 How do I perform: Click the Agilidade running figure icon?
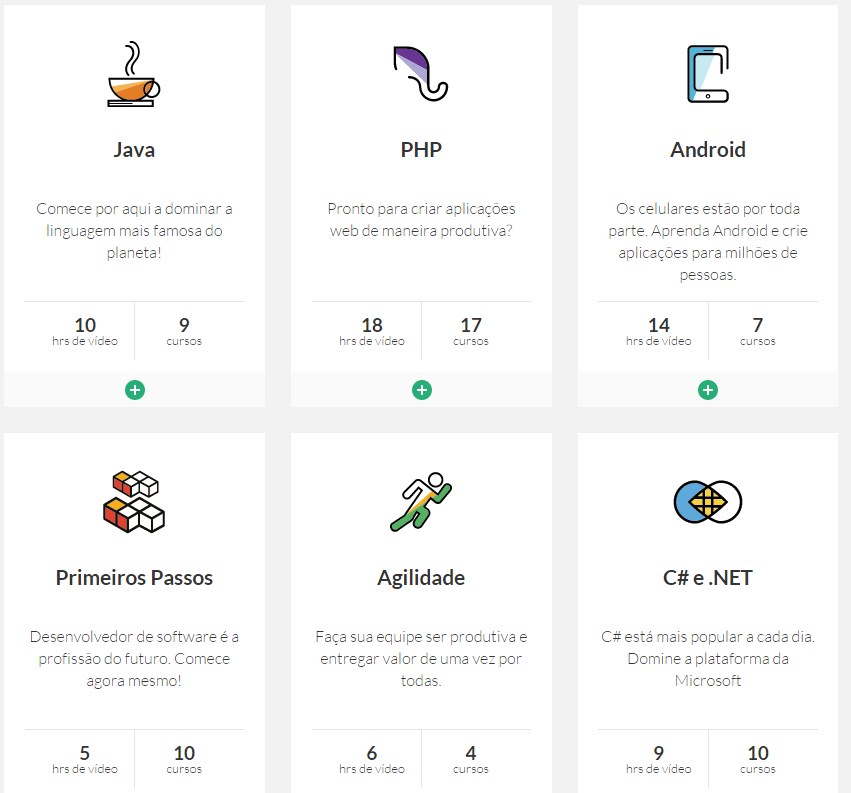coord(421,502)
